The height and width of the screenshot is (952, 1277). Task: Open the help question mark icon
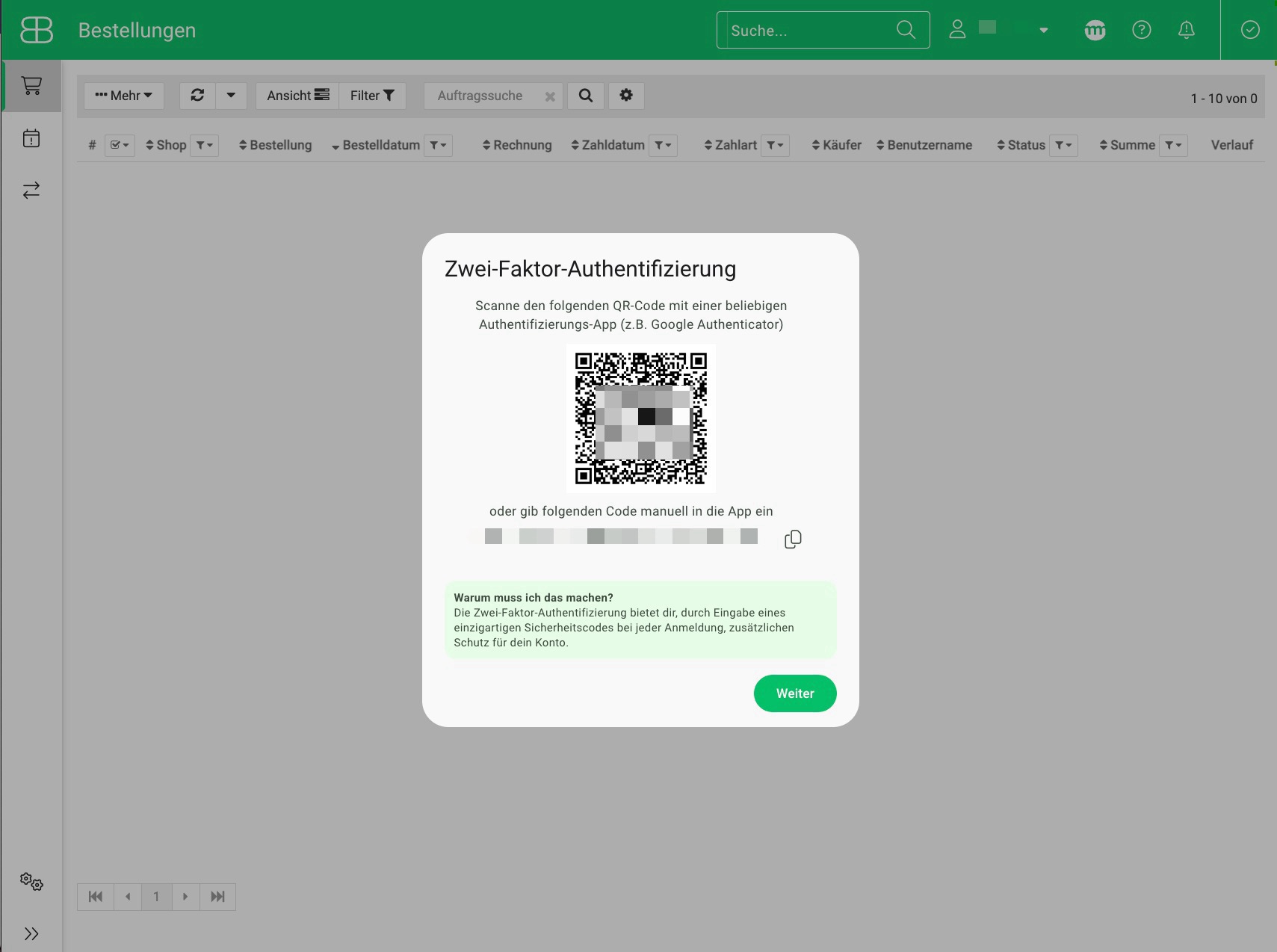click(1142, 30)
